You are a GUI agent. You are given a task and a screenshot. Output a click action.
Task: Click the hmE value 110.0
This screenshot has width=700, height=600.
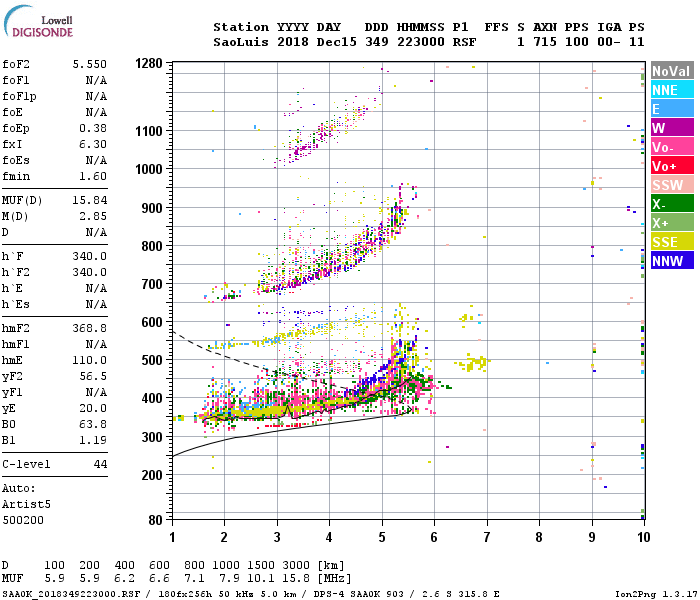pos(90,361)
